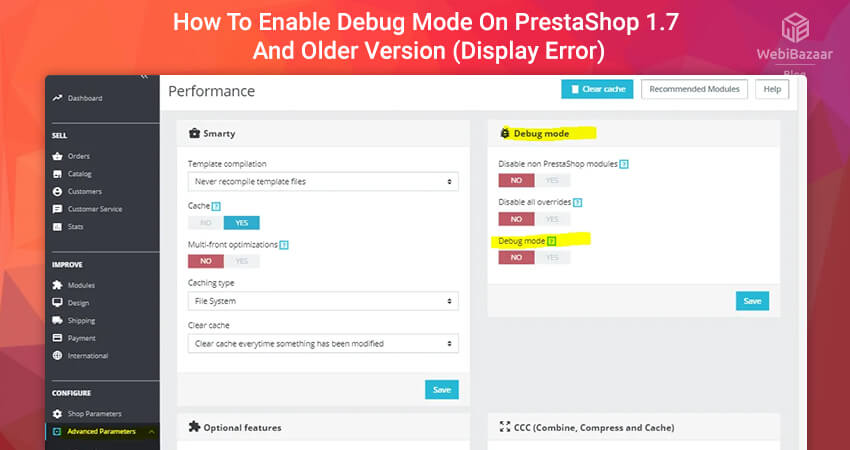
Task: Click the Modules puzzle icon
Action: pos(57,285)
